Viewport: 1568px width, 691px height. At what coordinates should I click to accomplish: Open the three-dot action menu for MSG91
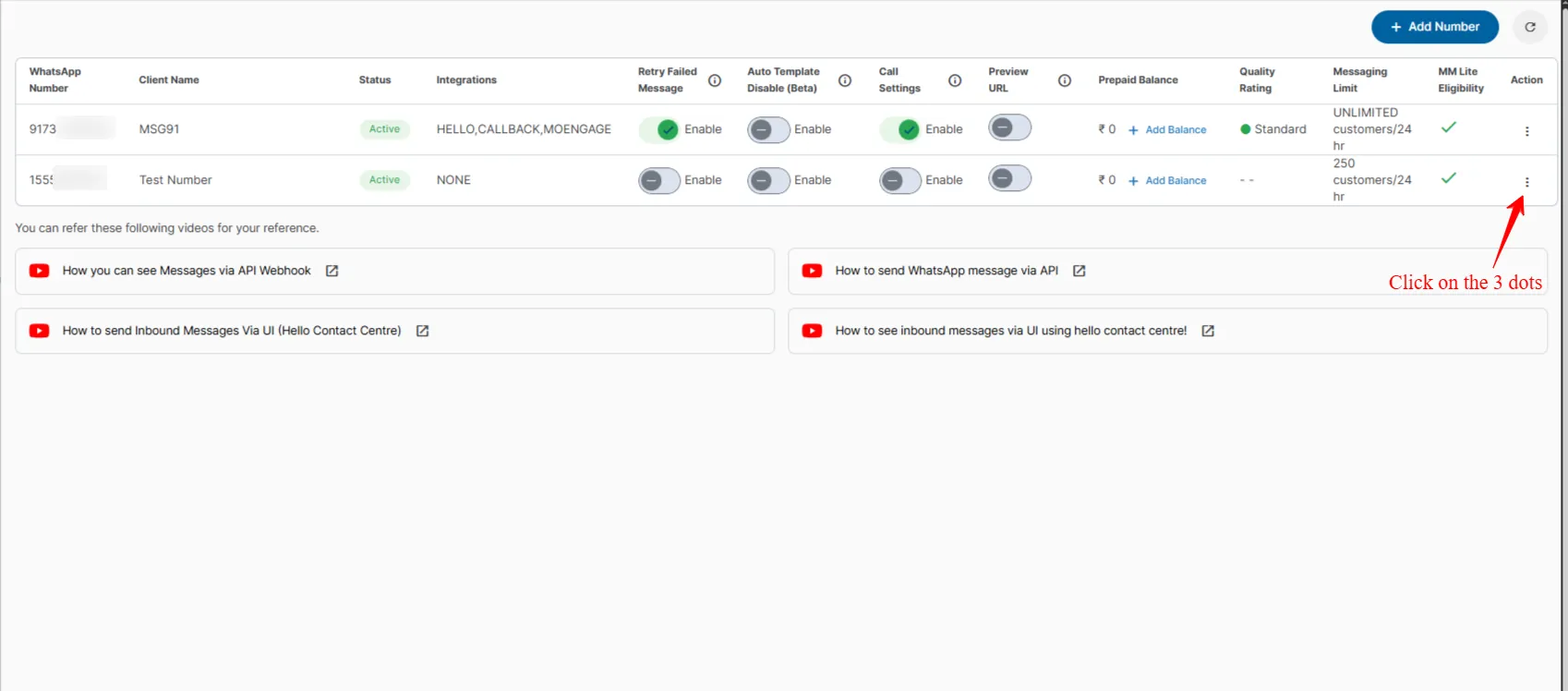coord(1526,131)
